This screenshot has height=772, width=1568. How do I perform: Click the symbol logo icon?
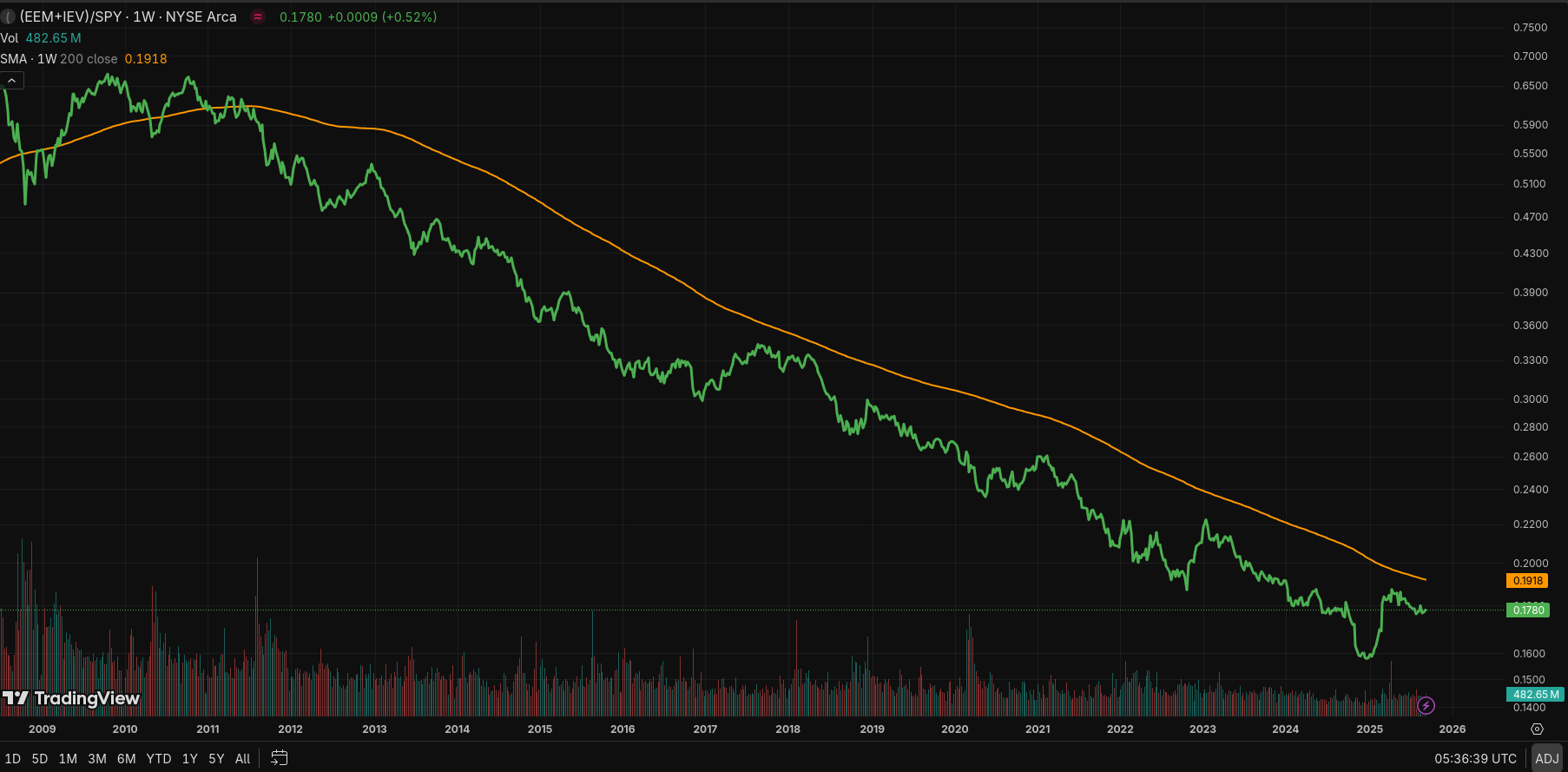coord(8,16)
